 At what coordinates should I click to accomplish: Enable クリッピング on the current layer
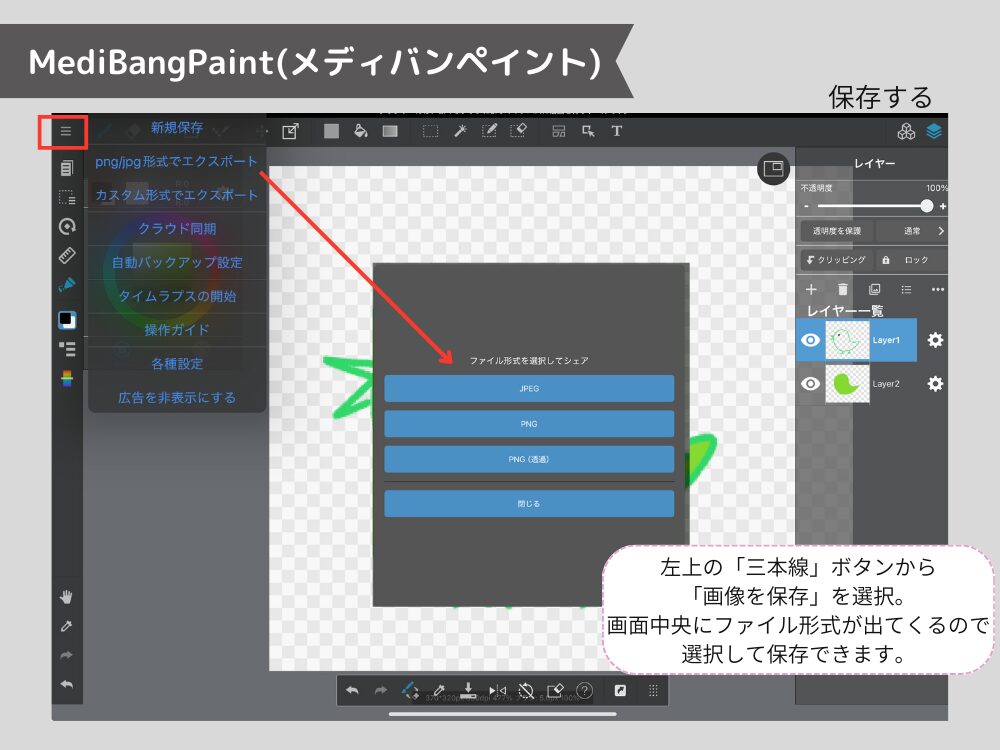point(842,260)
